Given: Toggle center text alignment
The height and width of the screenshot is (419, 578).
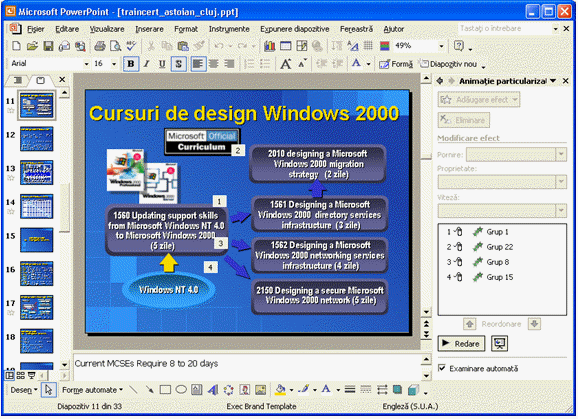Looking at the screenshot, I should (213, 64).
